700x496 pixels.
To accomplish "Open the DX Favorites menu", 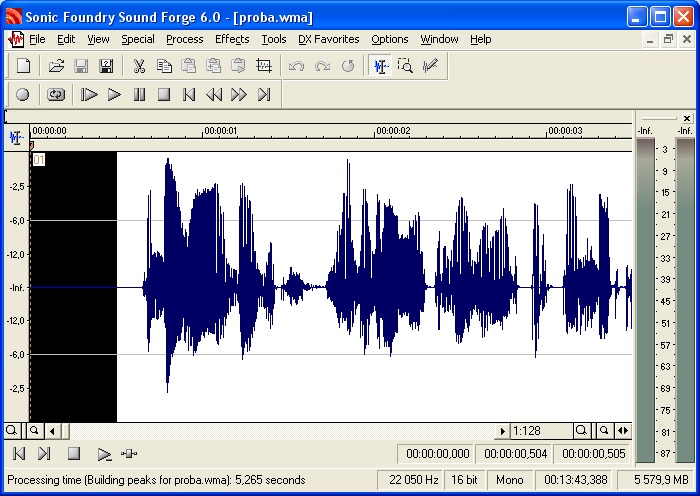I will [x=328, y=40].
